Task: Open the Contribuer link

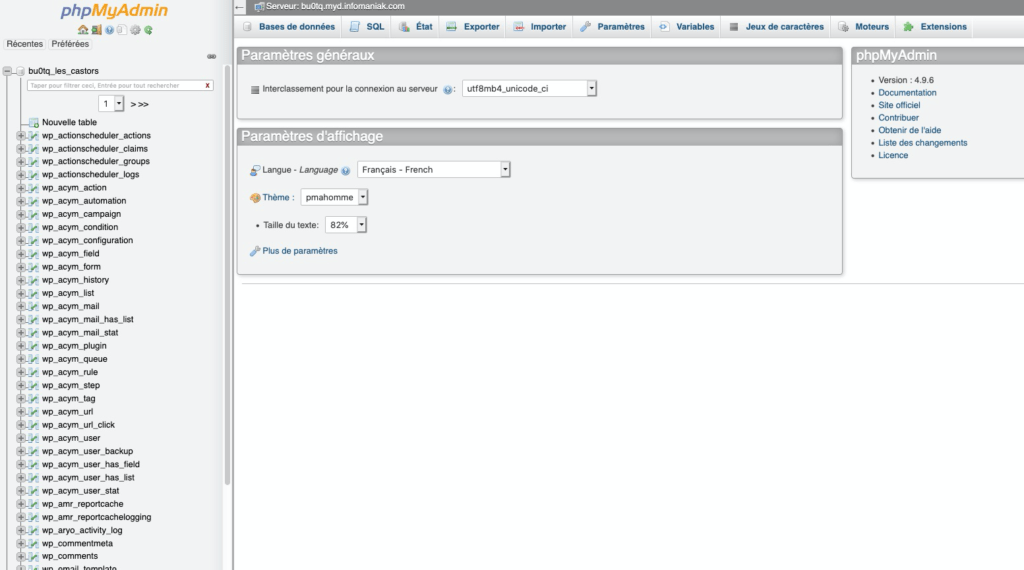Action: tap(899, 118)
